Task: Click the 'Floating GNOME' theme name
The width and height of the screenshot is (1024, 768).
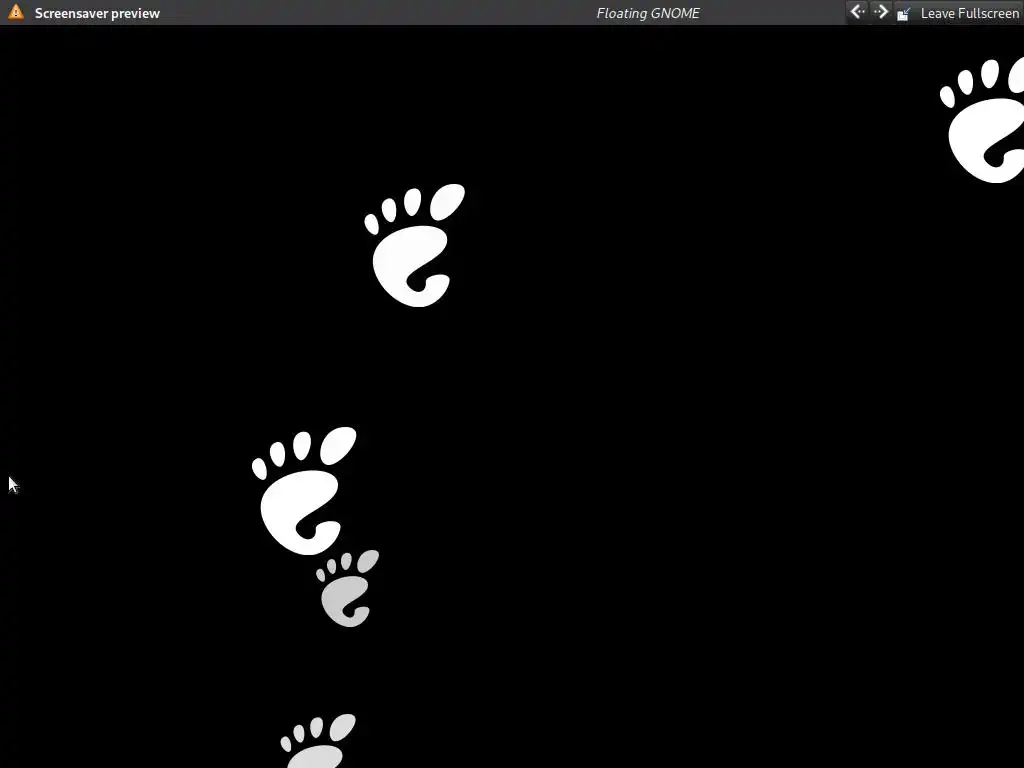Action: pyautogui.click(x=648, y=13)
